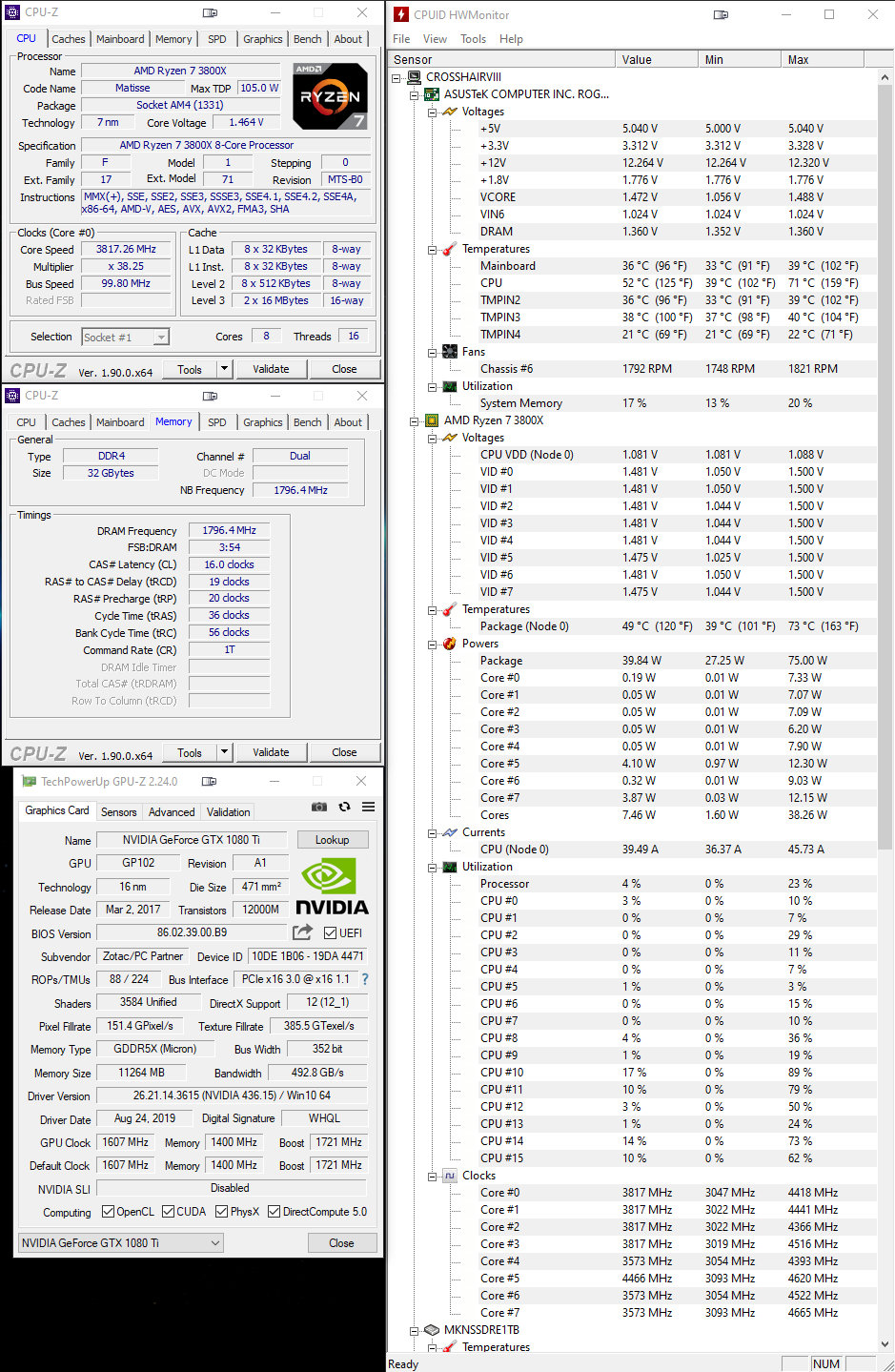
Task: Open the Validation tab in GPU-Z
Action: point(229,812)
